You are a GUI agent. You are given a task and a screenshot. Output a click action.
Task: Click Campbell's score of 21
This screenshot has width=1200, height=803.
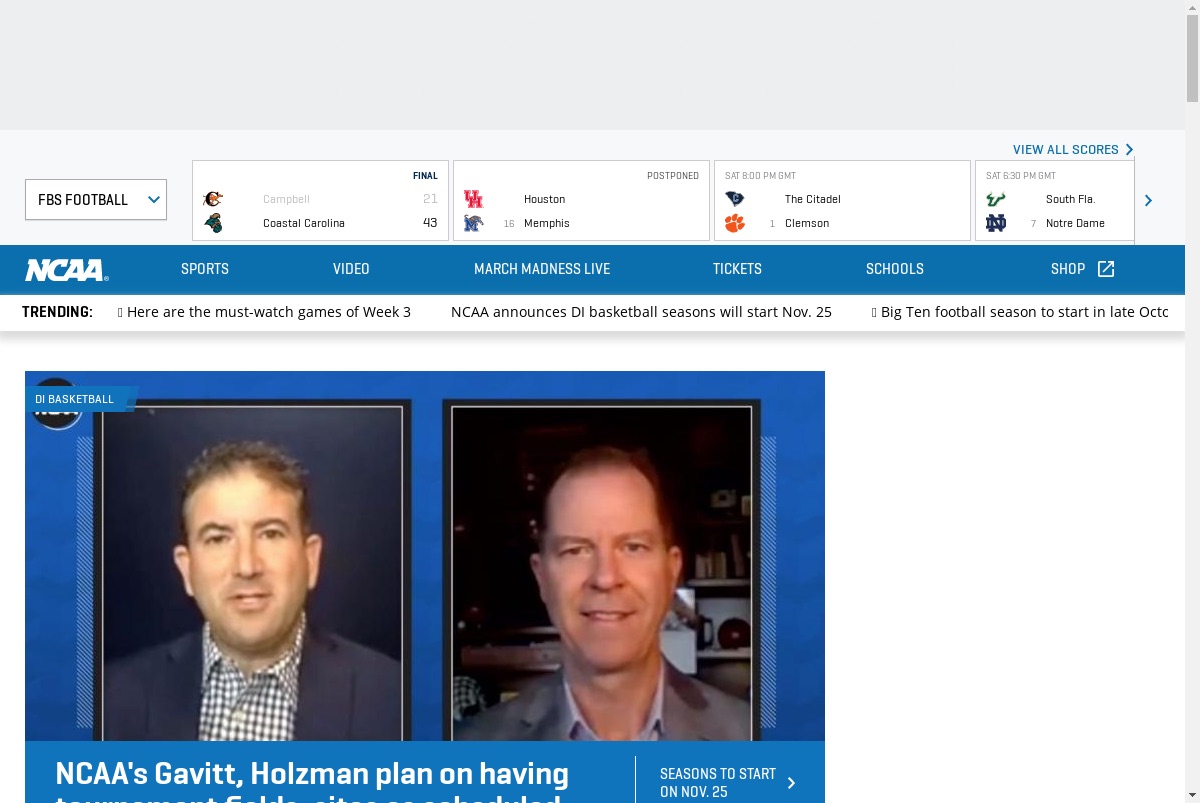(430, 199)
